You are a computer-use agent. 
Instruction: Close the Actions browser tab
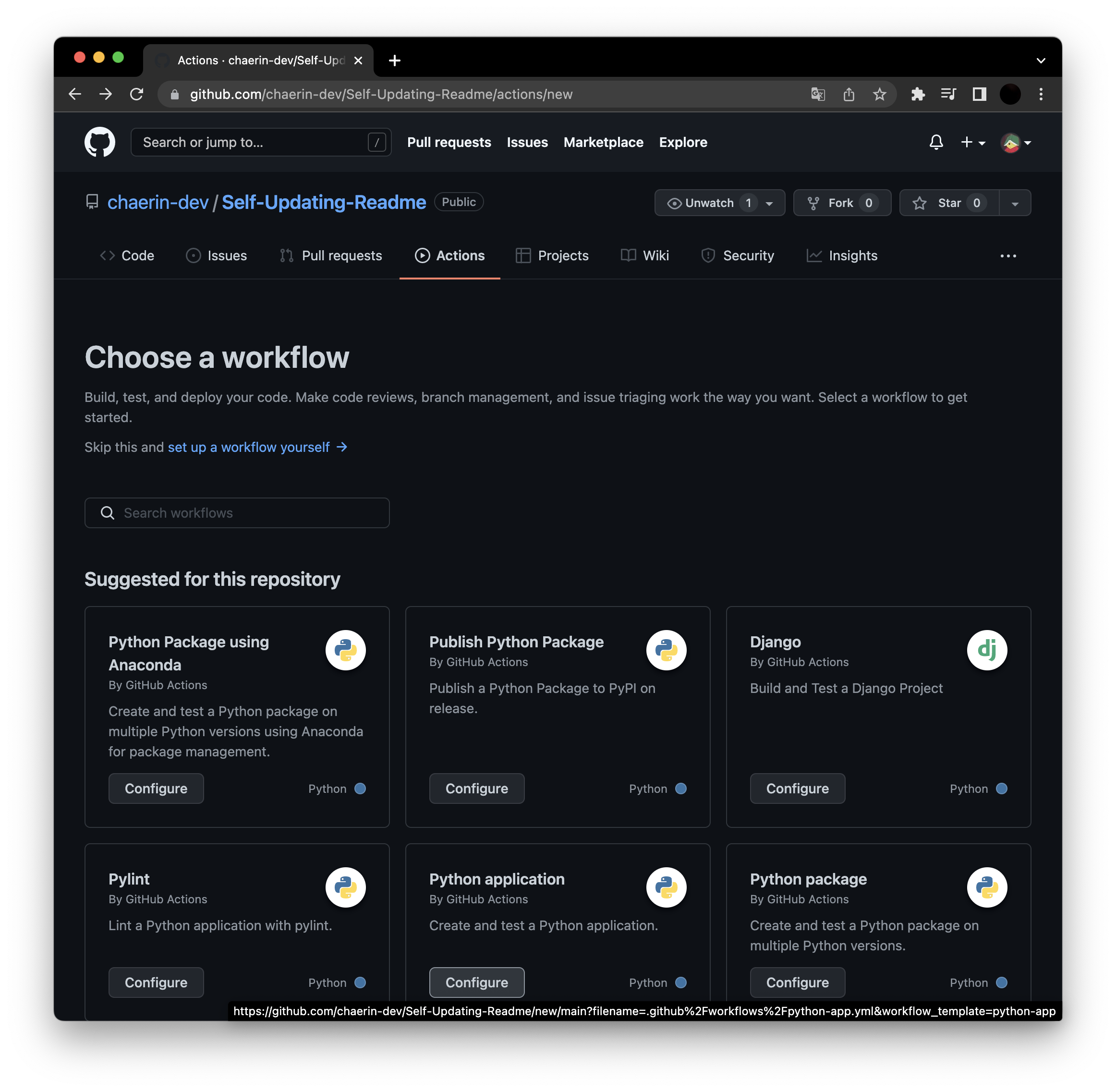(358, 60)
